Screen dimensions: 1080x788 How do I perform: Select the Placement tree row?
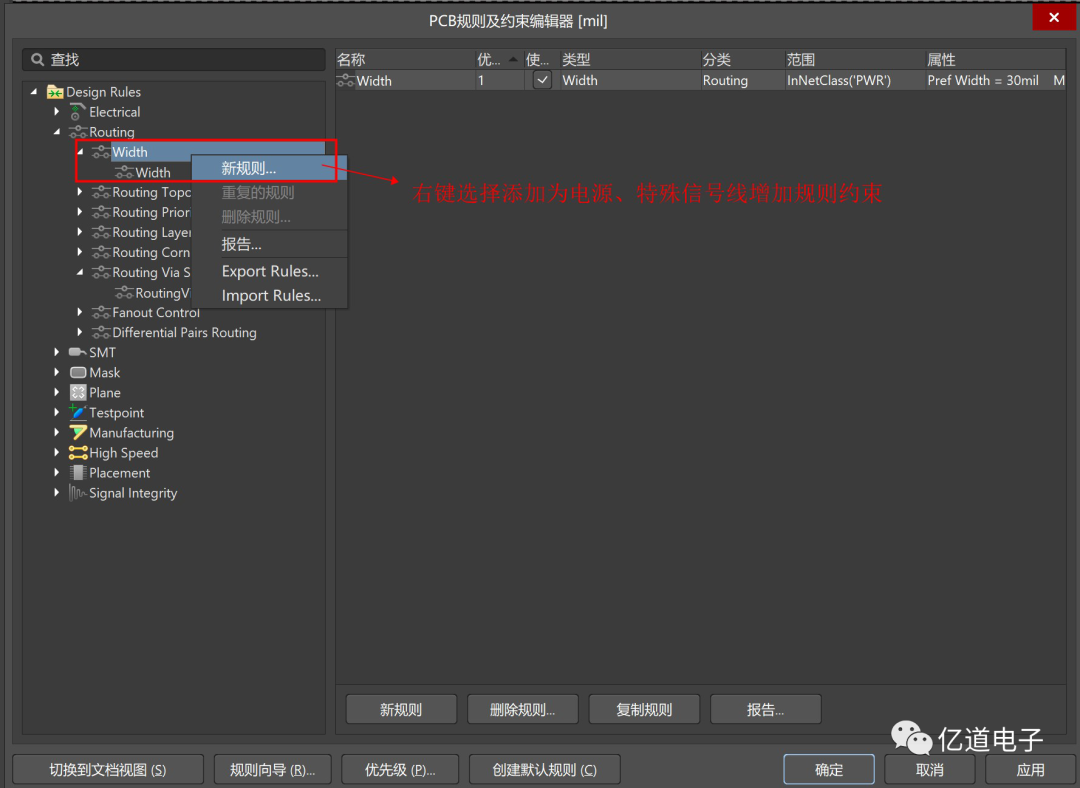click(119, 473)
